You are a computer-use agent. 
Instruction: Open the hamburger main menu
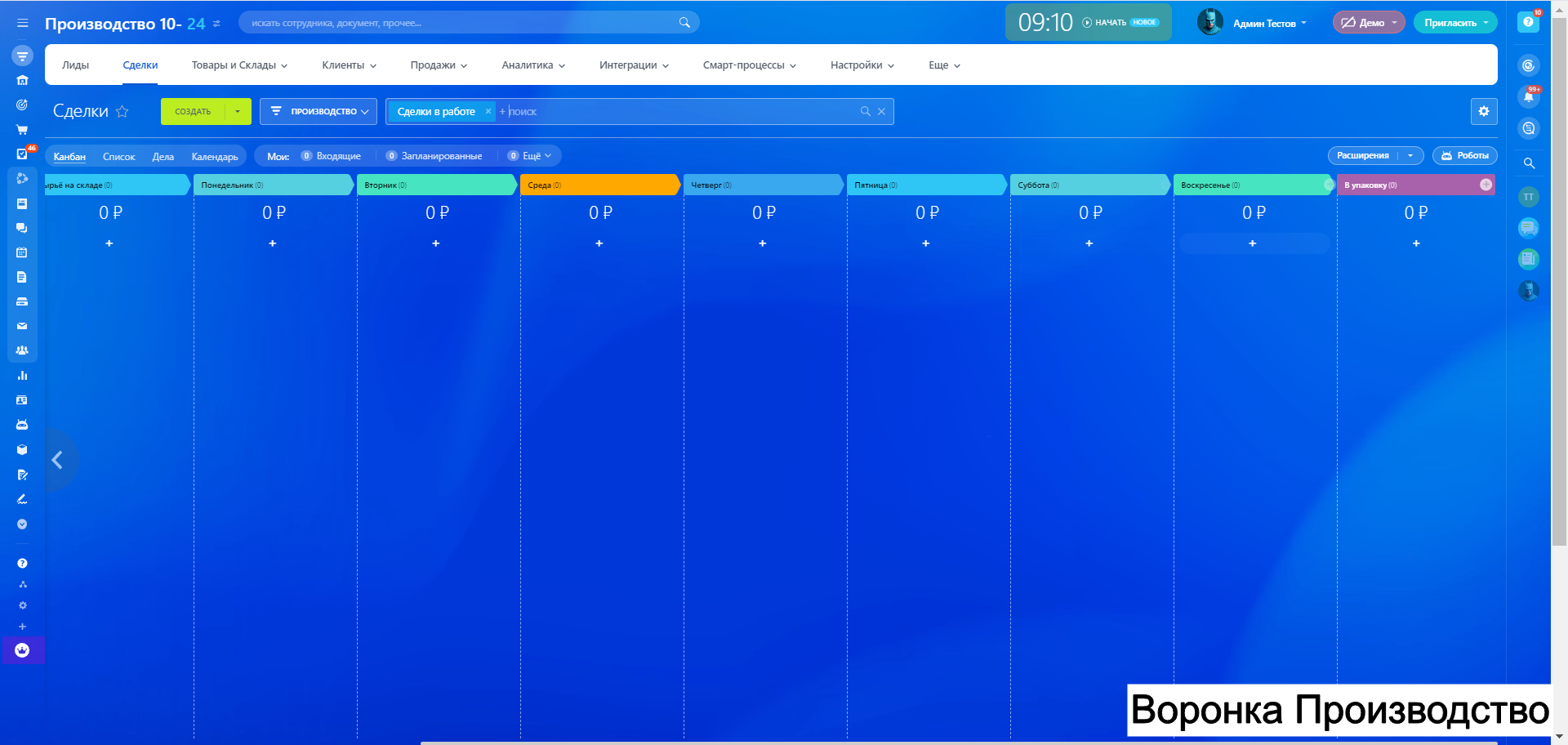pos(23,23)
